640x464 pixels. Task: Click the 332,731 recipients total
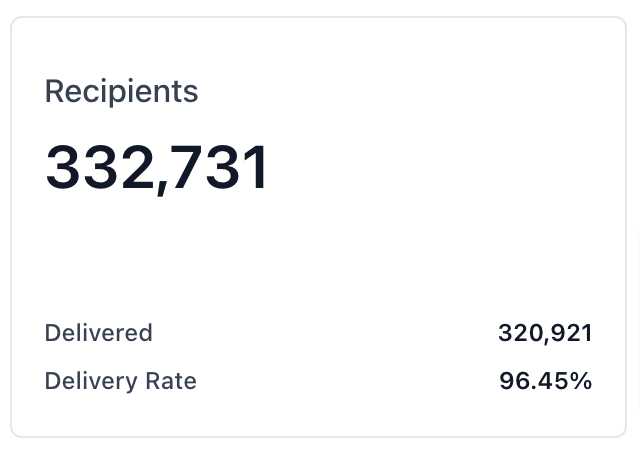pos(157,168)
